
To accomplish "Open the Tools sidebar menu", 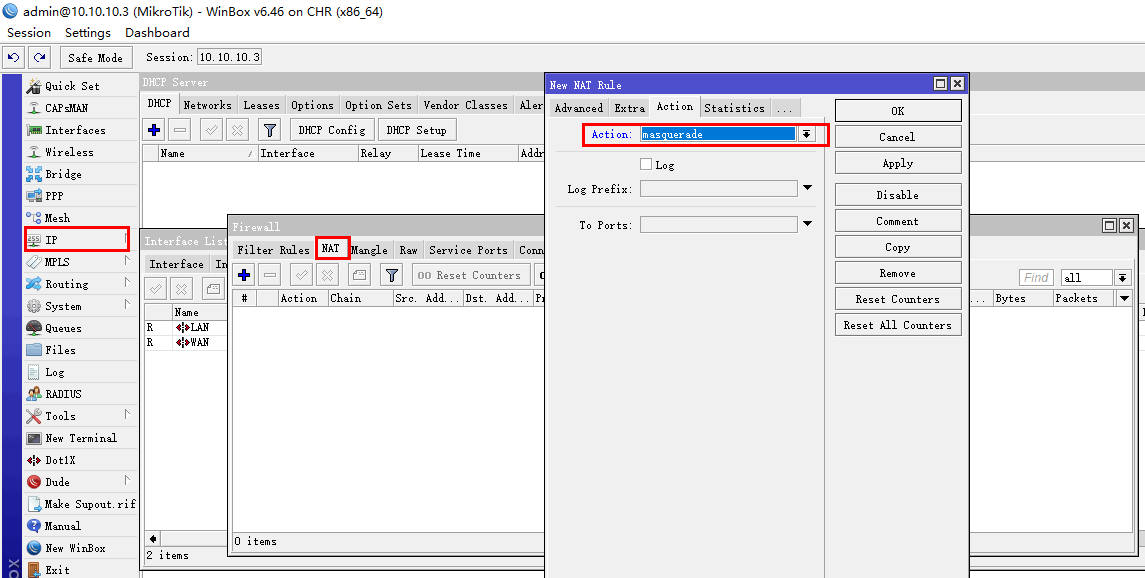I will [60, 415].
